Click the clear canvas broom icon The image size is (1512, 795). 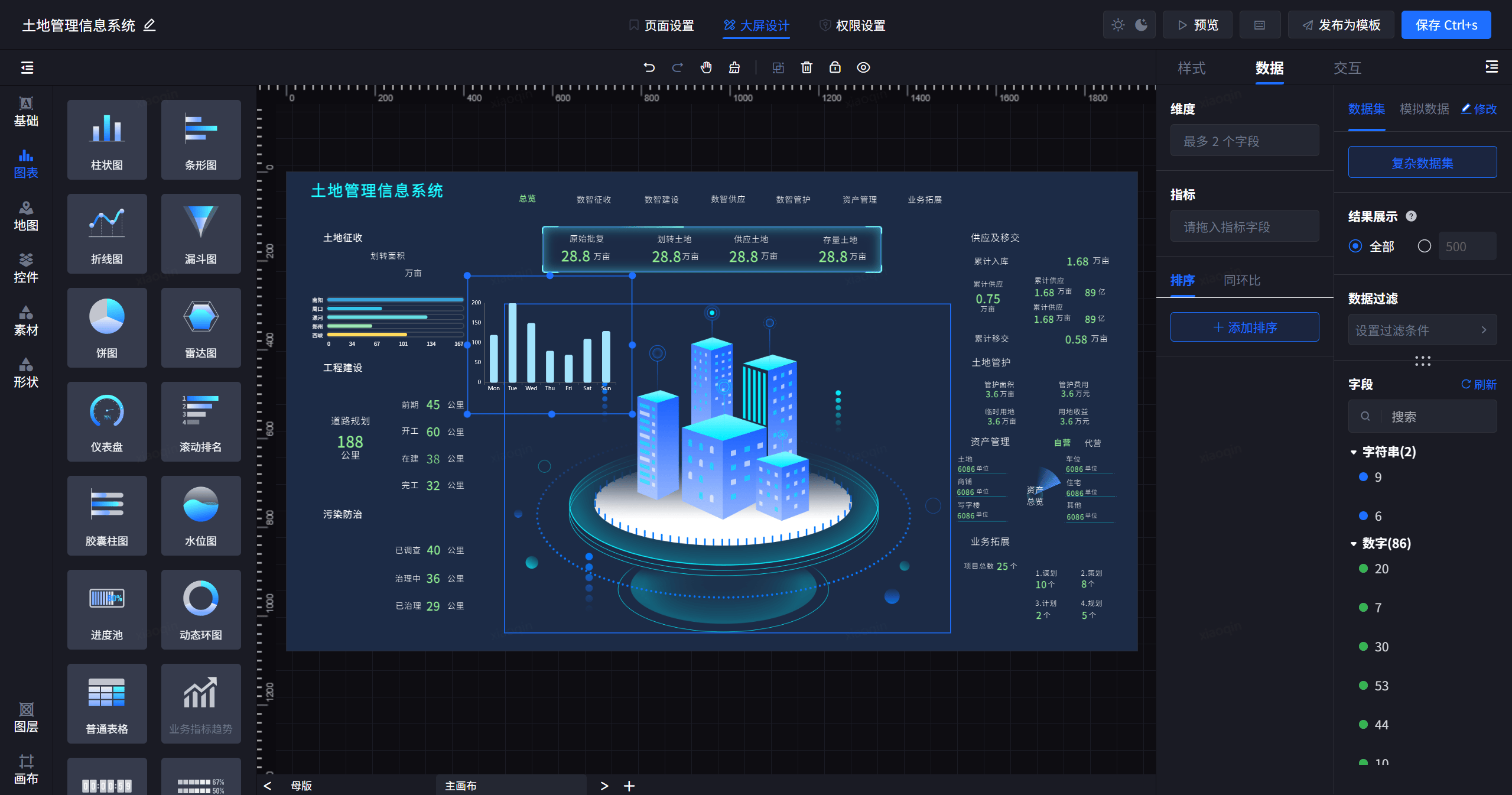point(734,67)
